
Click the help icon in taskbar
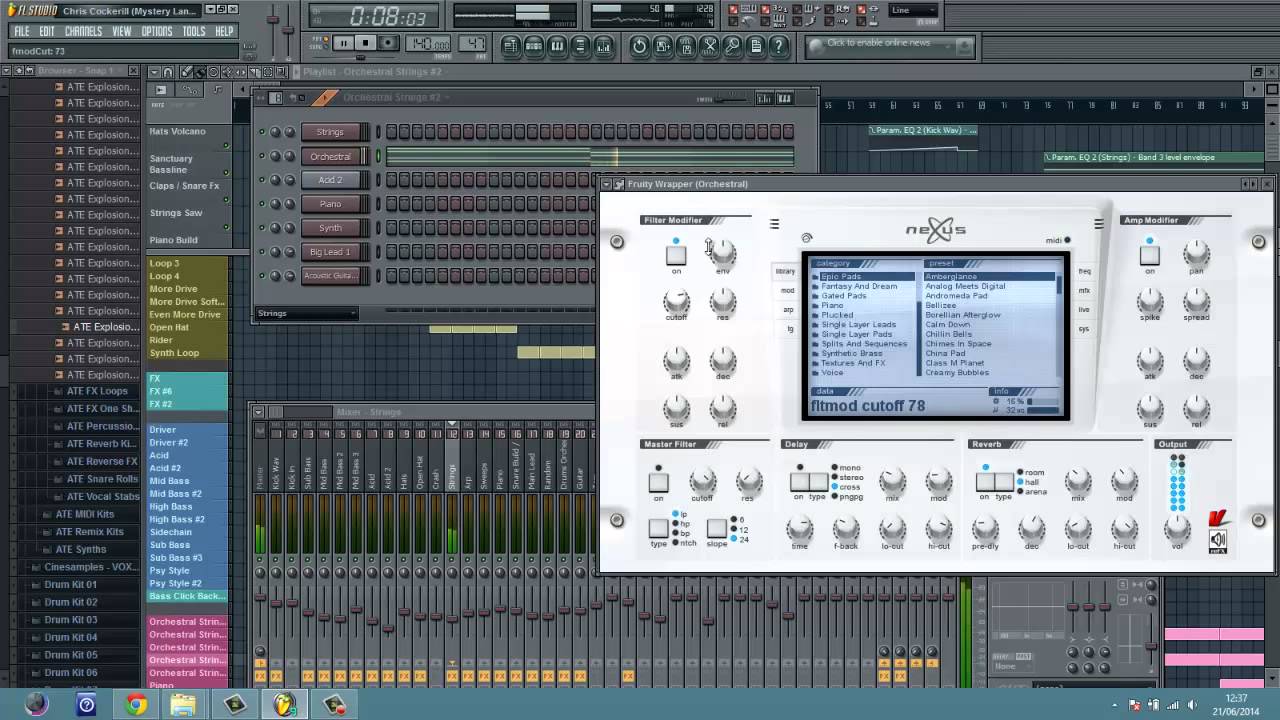pyautogui.click(x=87, y=705)
